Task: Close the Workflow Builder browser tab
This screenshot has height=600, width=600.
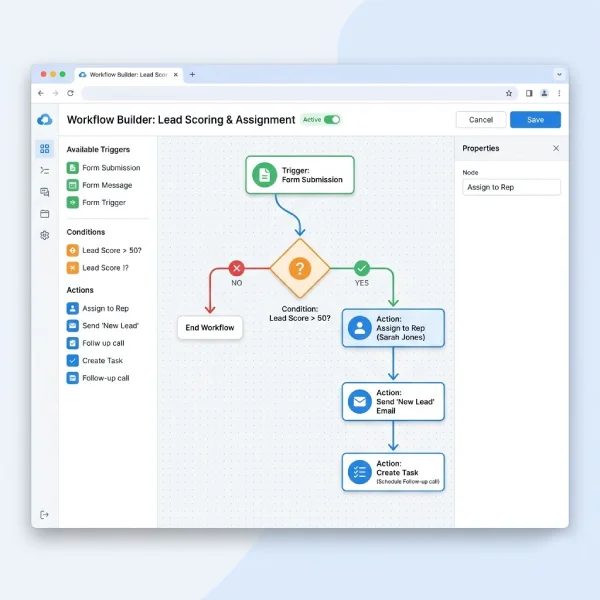Action: [x=176, y=75]
